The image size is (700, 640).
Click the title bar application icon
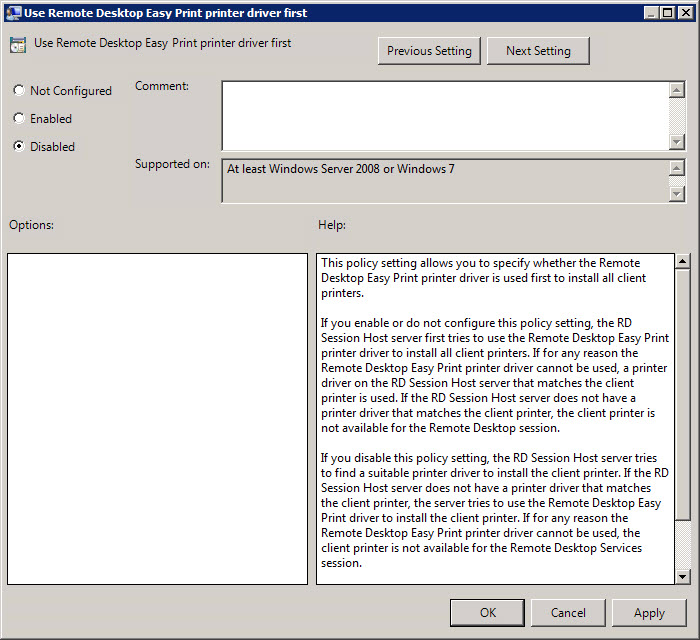point(13,12)
